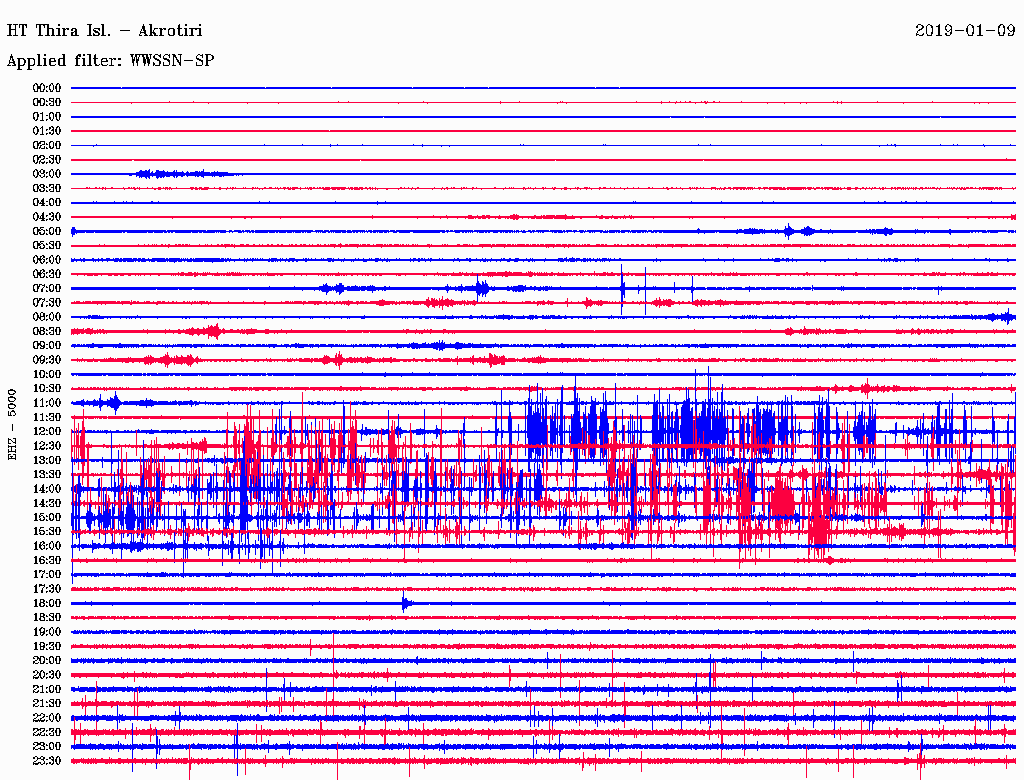The height and width of the screenshot is (780, 1024).
Task: Select the 16:00 time label
Action: (46, 546)
